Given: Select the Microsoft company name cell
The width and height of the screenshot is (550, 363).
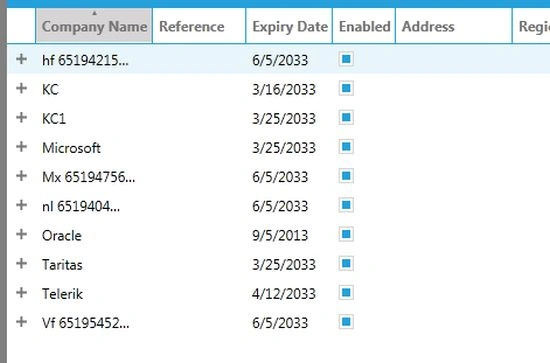Looking at the screenshot, I should coord(71,148).
